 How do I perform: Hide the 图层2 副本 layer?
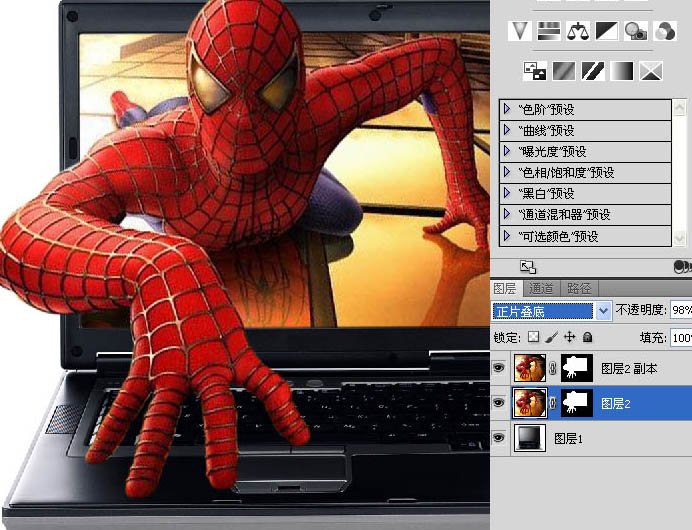click(500, 369)
